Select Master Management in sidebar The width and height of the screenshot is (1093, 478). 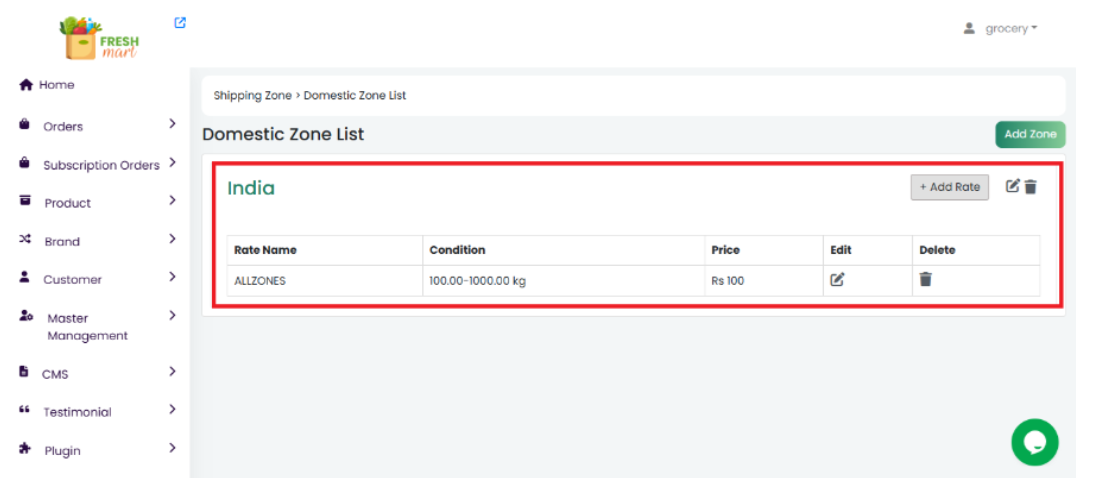pyautogui.click(x=86, y=326)
